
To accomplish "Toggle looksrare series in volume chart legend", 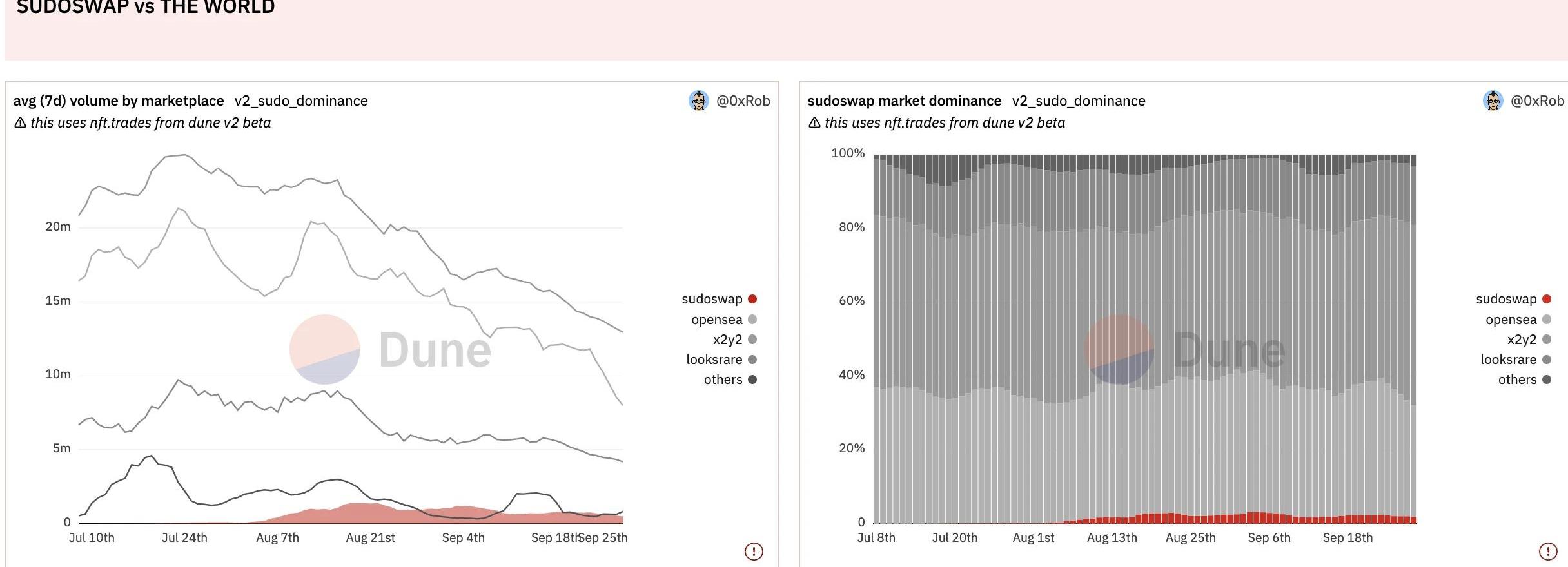I will click(721, 360).
